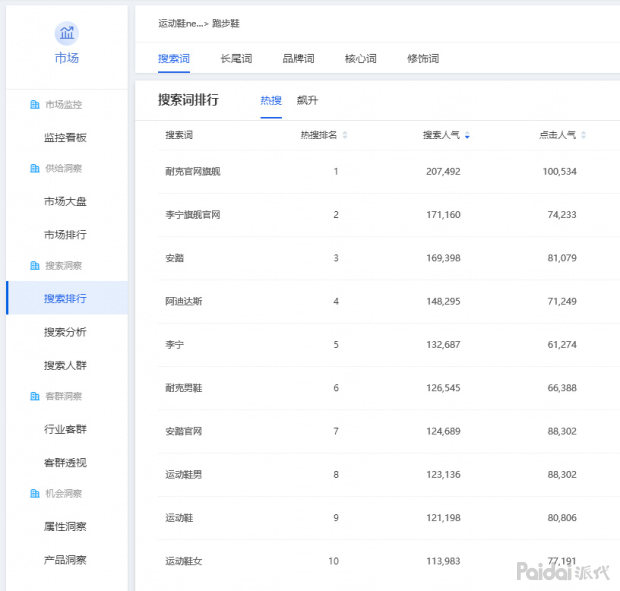Open 监控看板 in the sidebar
The height and width of the screenshot is (591, 620).
point(65,138)
